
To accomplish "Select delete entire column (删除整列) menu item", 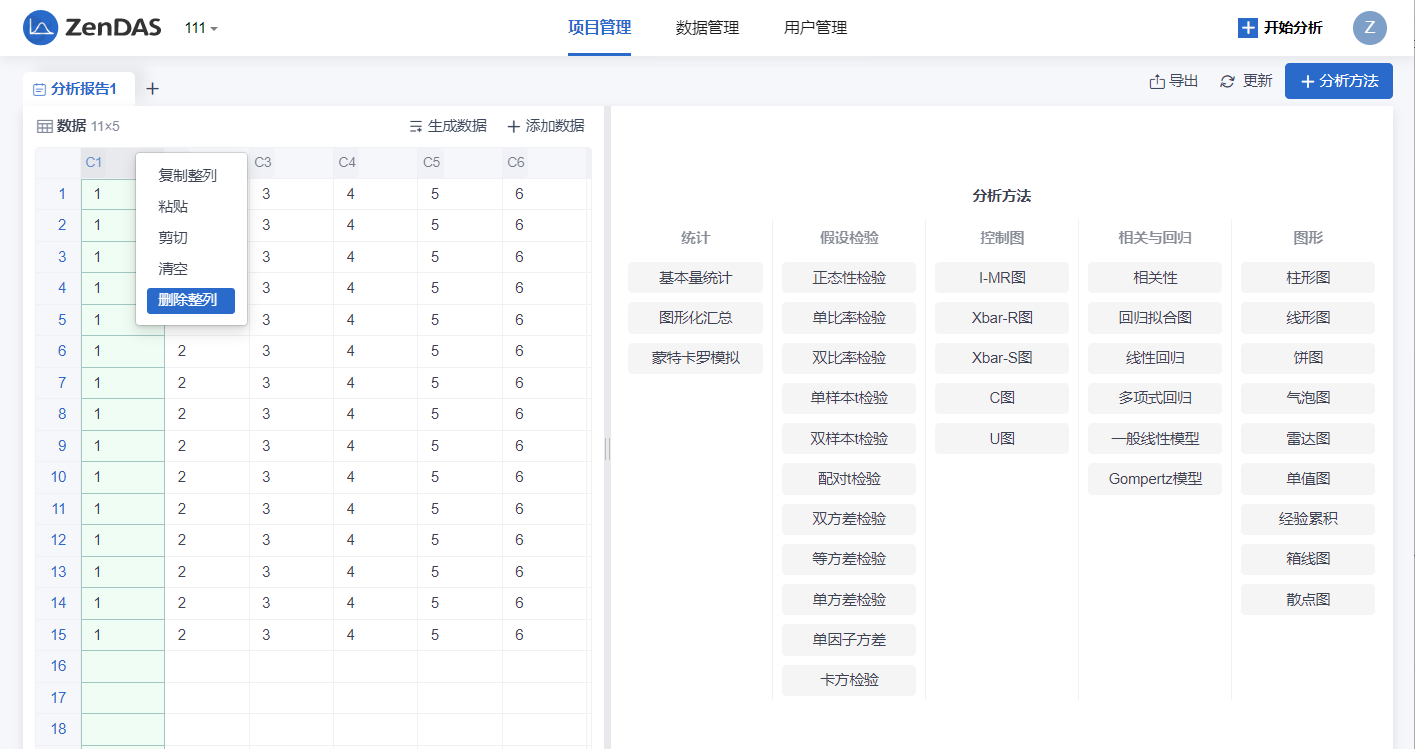I will point(190,300).
